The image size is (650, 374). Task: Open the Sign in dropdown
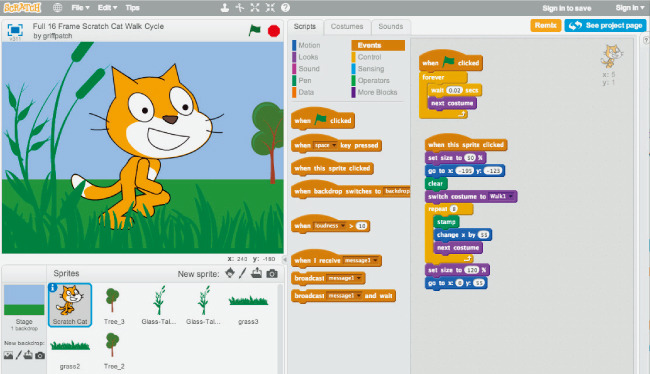tap(630, 7)
